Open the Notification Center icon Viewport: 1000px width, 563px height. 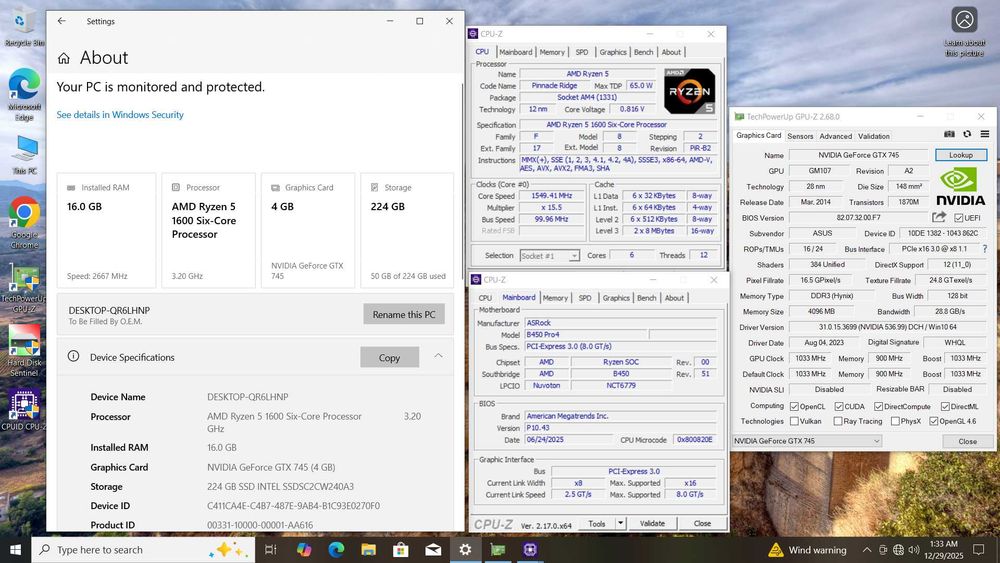(978, 550)
